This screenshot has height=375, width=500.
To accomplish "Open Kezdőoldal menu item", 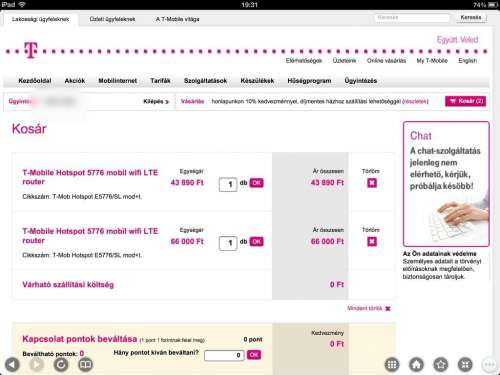I will [35, 81].
